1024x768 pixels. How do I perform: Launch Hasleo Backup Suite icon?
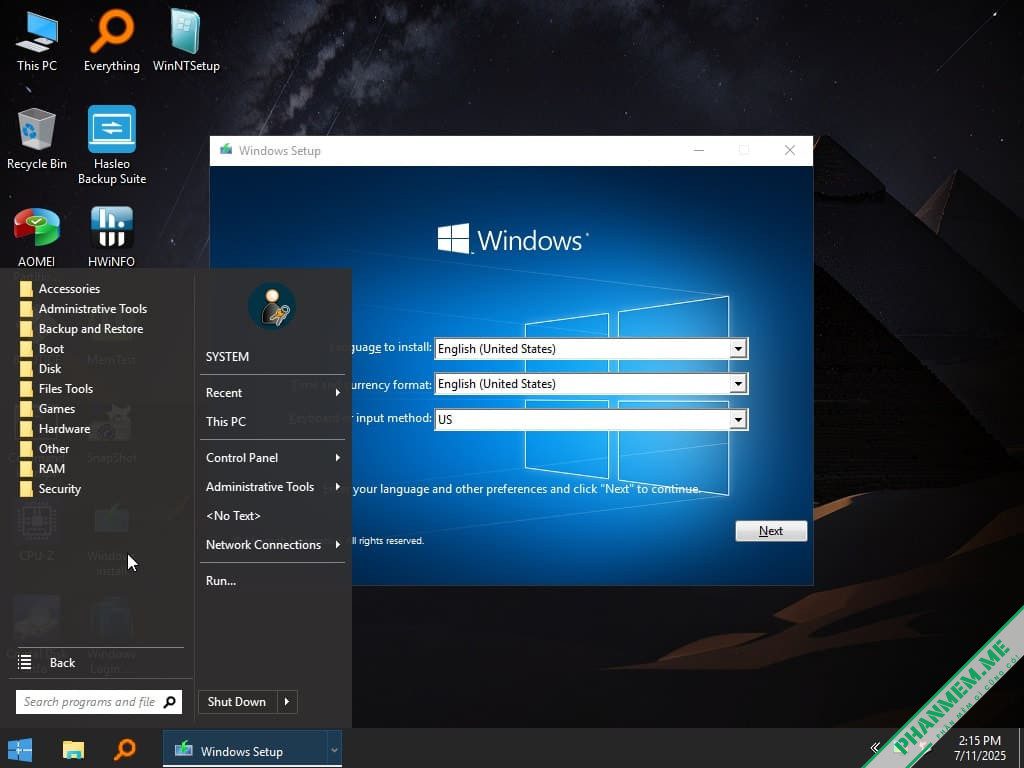(112, 145)
